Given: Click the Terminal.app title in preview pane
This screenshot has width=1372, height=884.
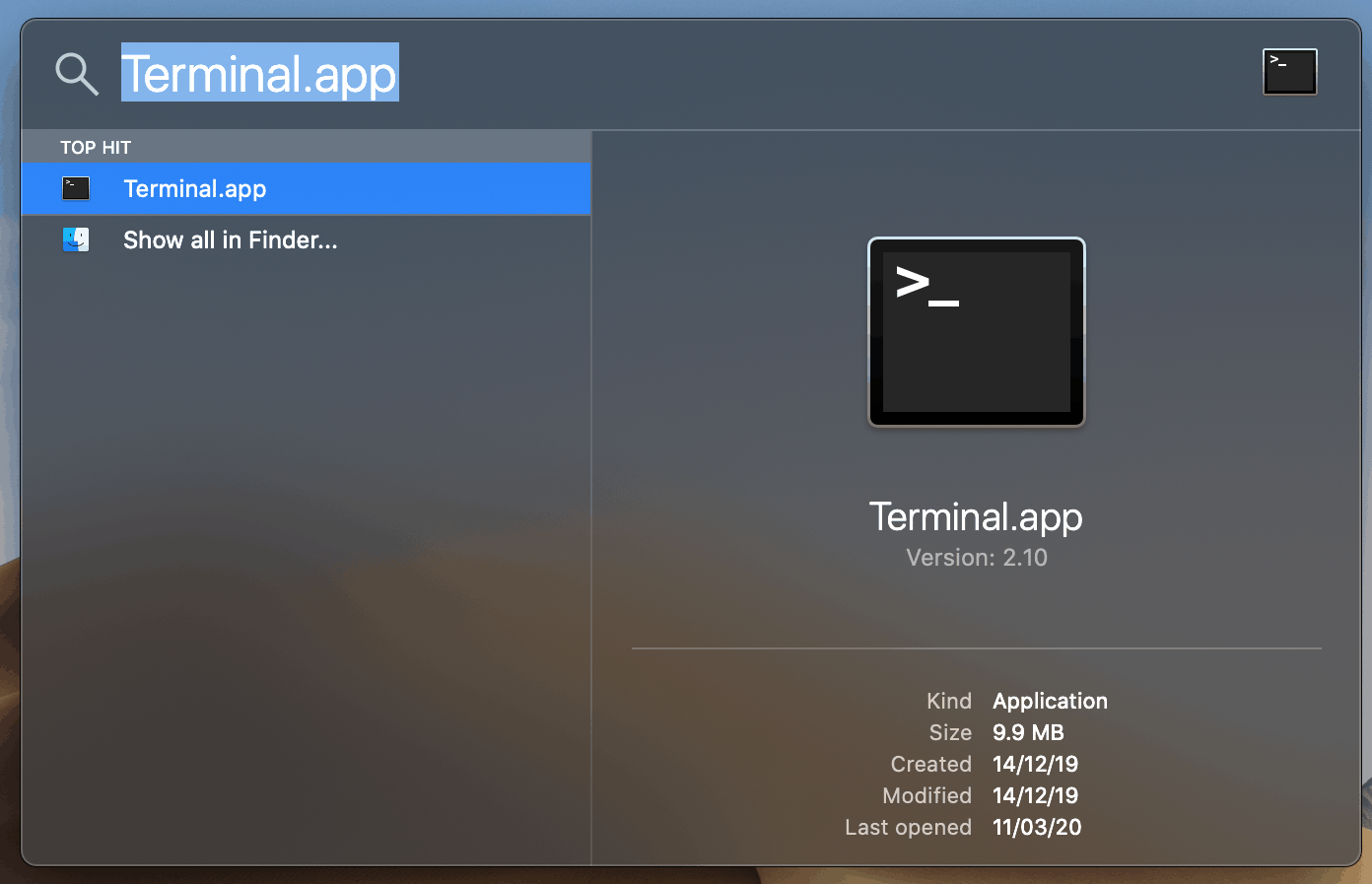Looking at the screenshot, I should pyautogui.click(x=976, y=516).
